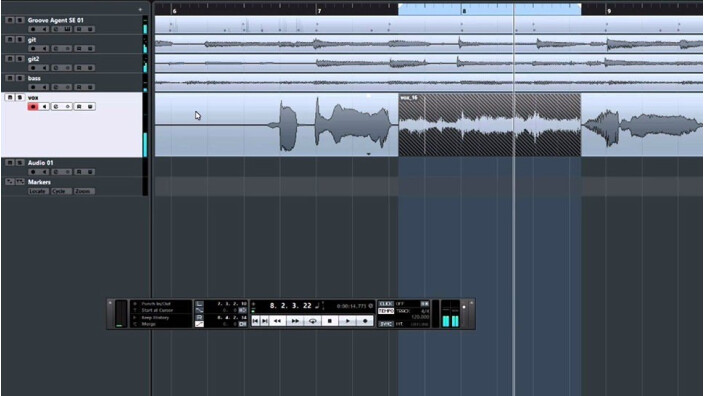Screen dimensions: 704x396
Task: Open the Markers Zoom dropdown
Action: tap(83, 191)
